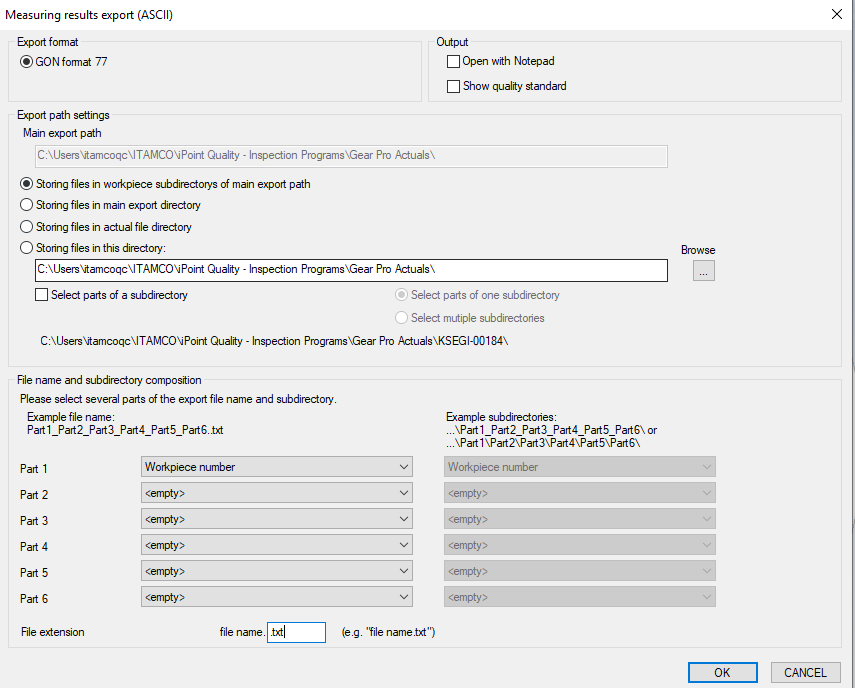Choose Storing files in workpiece subdirectories option

pyautogui.click(x=27, y=185)
